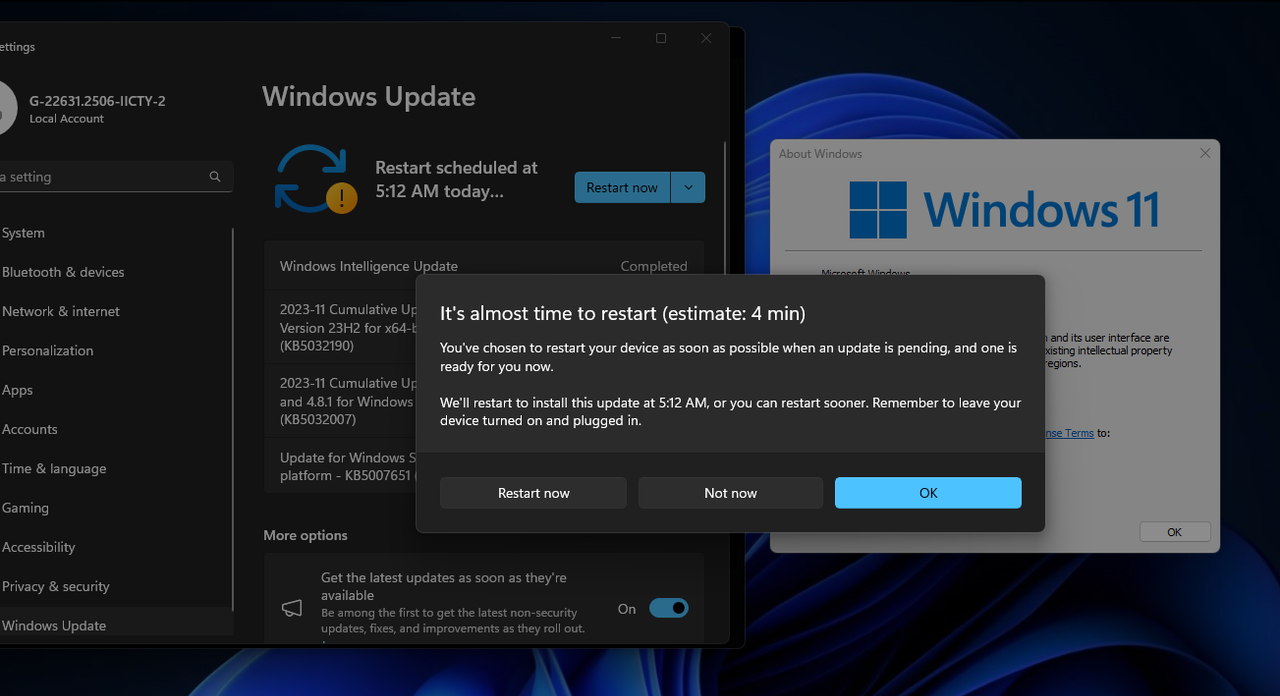Click the user avatar in Settings
This screenshot has width=1280, height=696.
point(7,108)
